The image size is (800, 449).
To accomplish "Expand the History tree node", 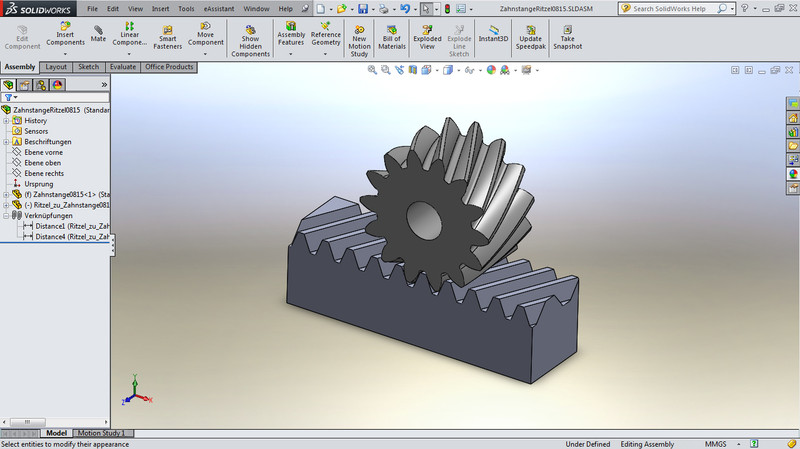I will tap(6, 120).
